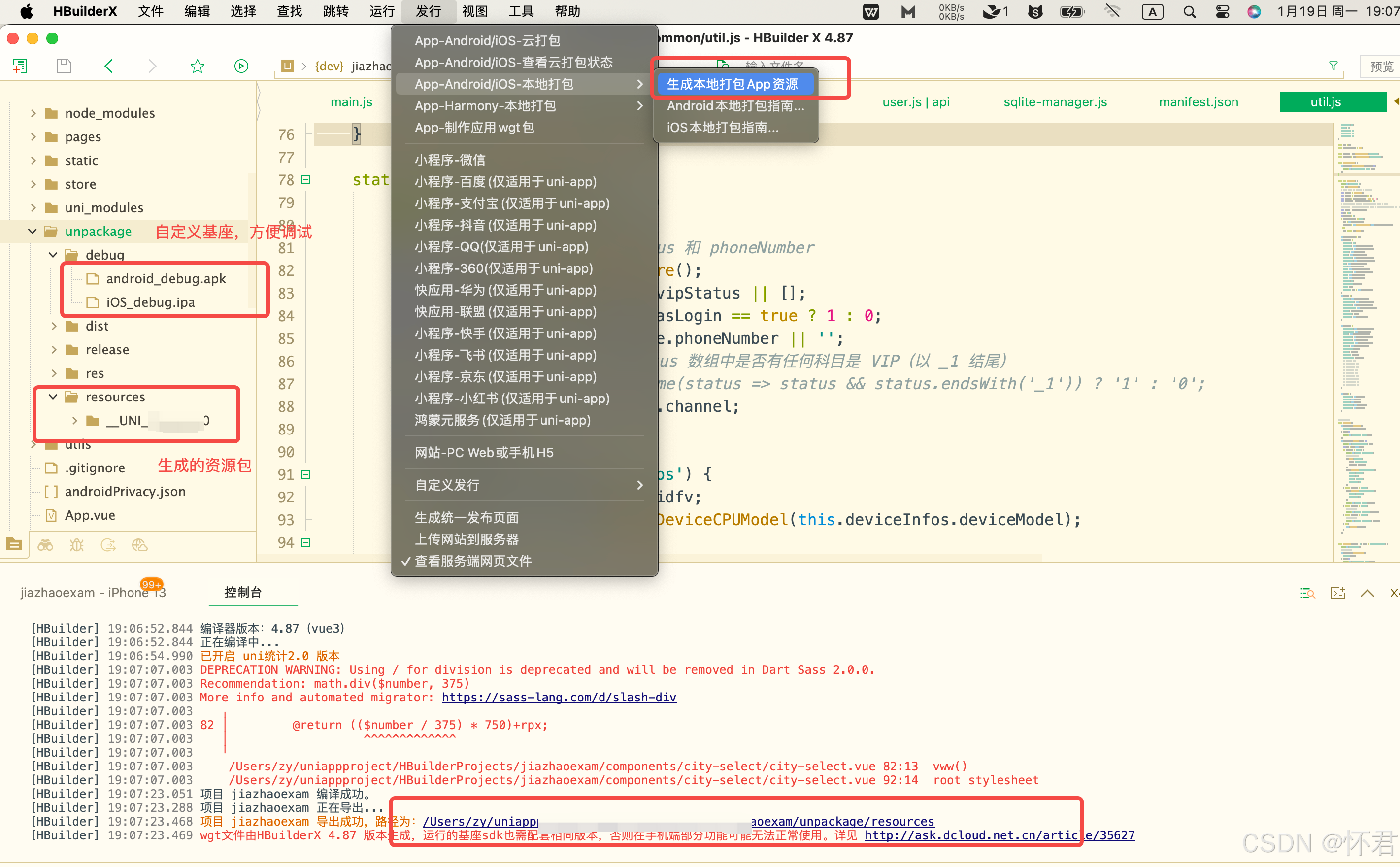Viewport: 1400px width, 867px height.
Task: Click the save file toolbar icon
Action: (64, 66)
